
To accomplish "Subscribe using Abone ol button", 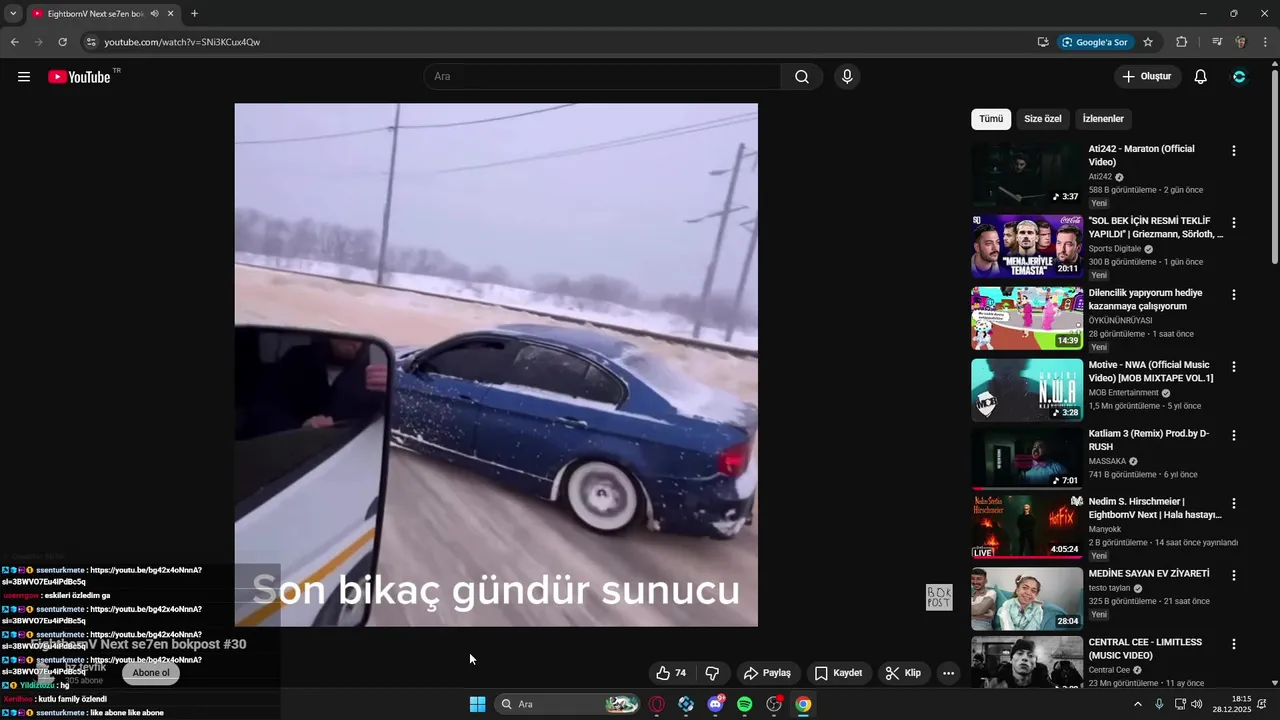I will click(x=151, y=673).
